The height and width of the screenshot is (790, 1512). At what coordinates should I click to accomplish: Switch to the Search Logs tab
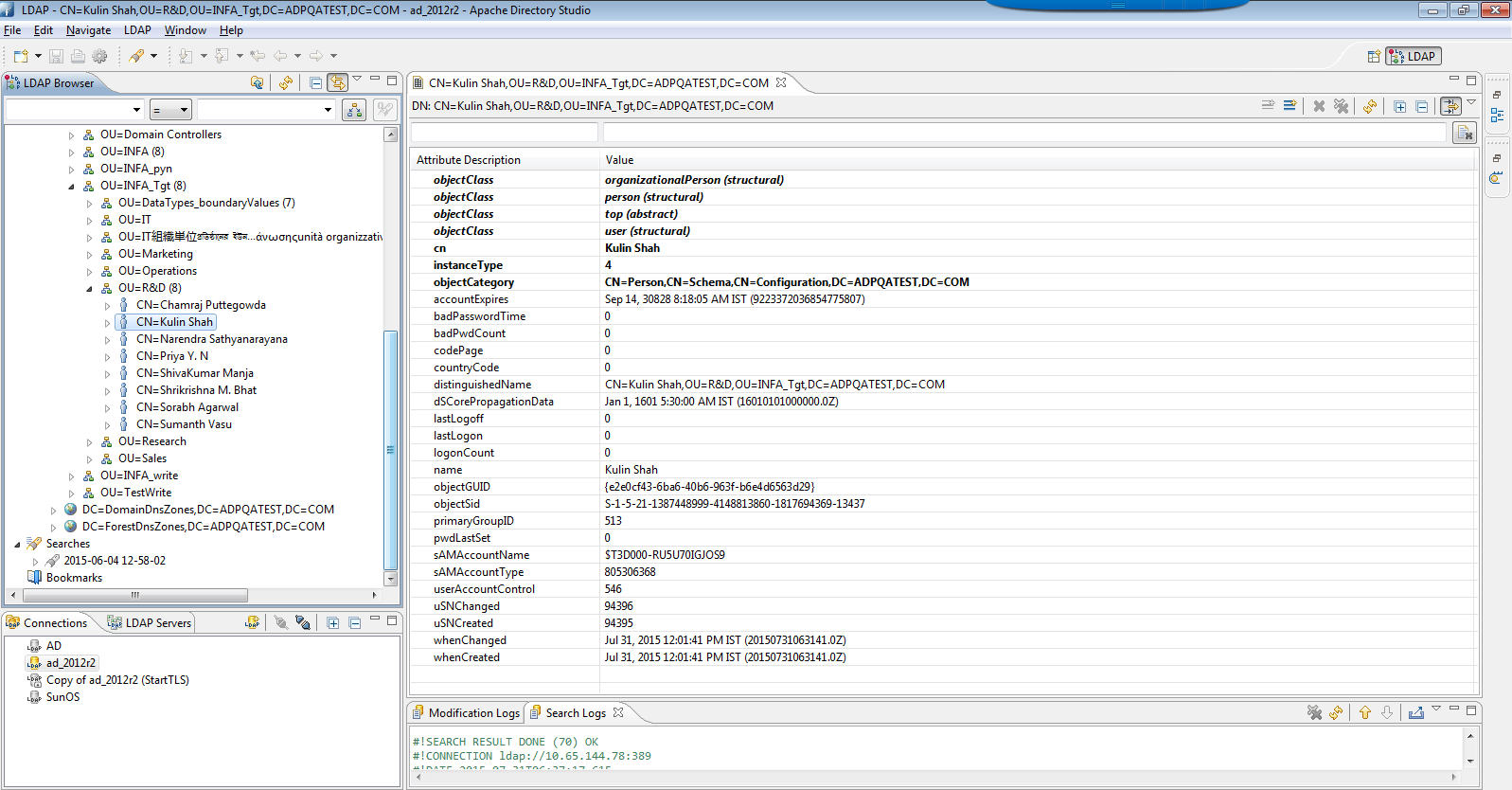(x=576, y=712)
